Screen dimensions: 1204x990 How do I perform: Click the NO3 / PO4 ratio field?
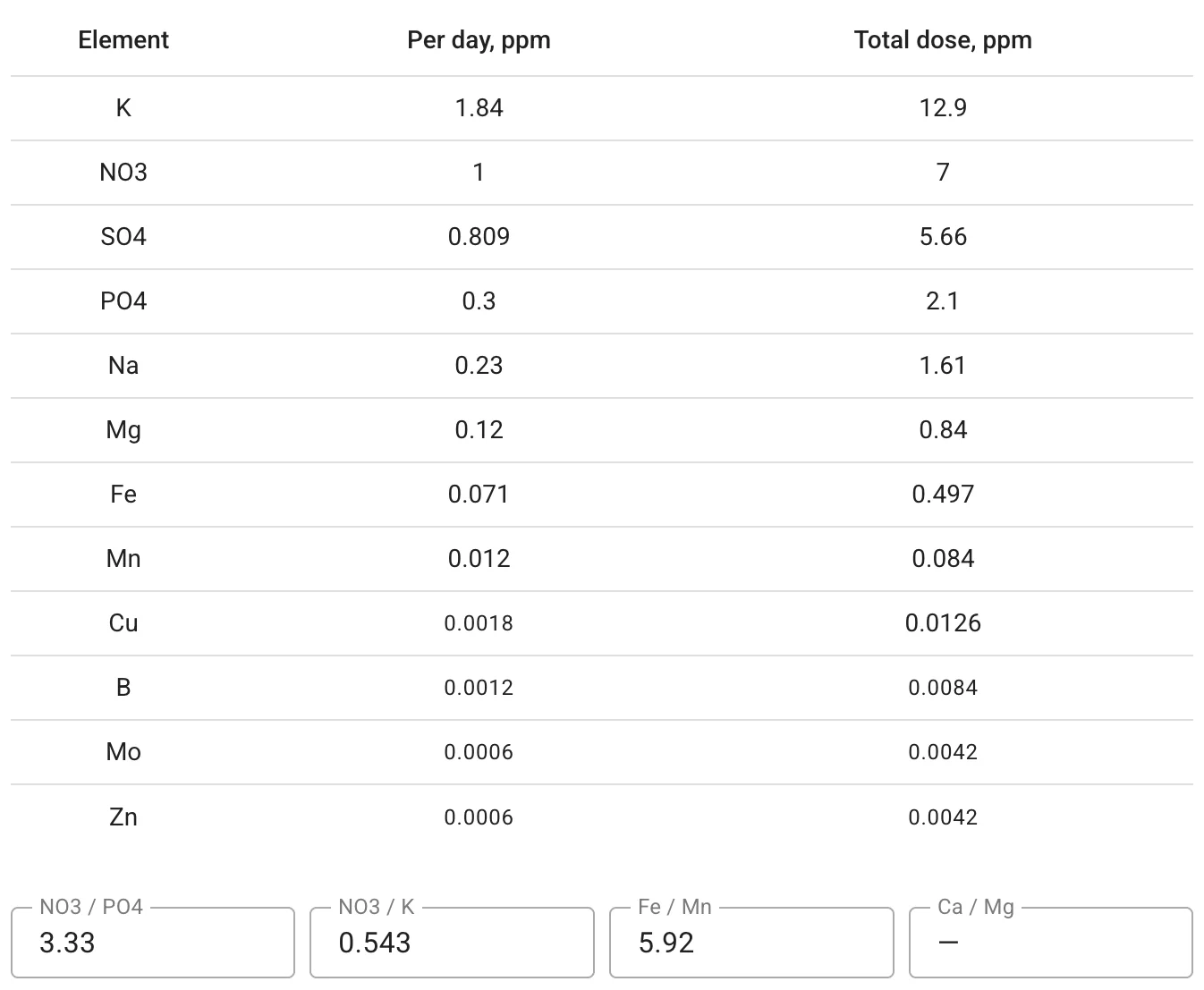click(x=152, y=943)
